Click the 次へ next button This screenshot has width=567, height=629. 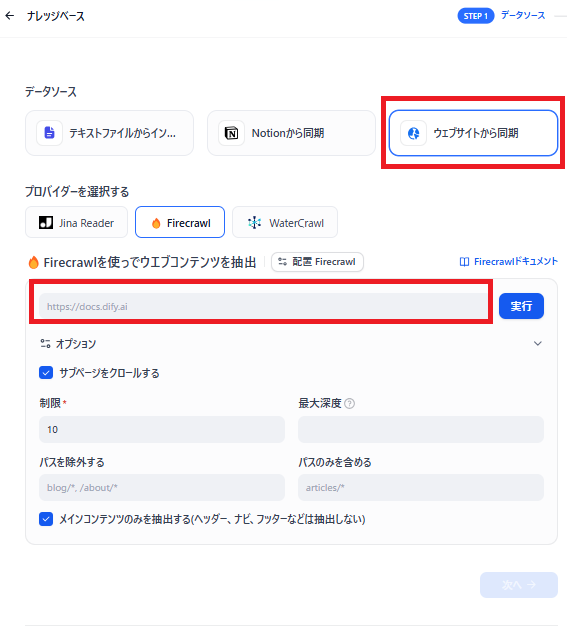[x=519, y=585]
